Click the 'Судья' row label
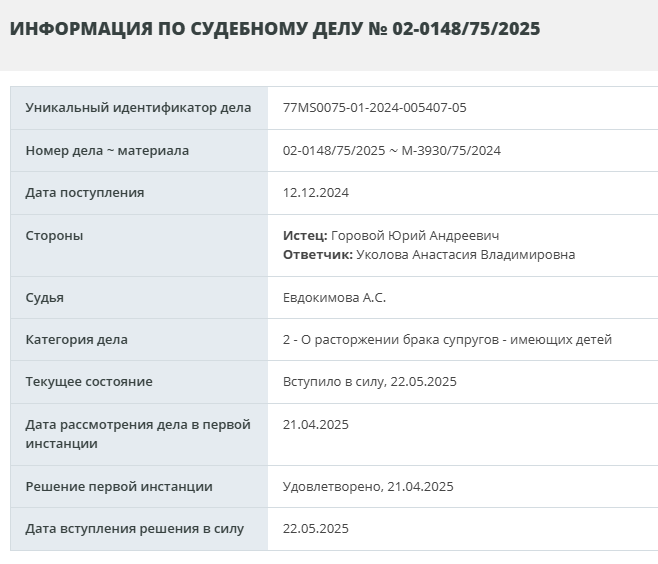This screenshot has width=658, height=564. tap(45, 298)
